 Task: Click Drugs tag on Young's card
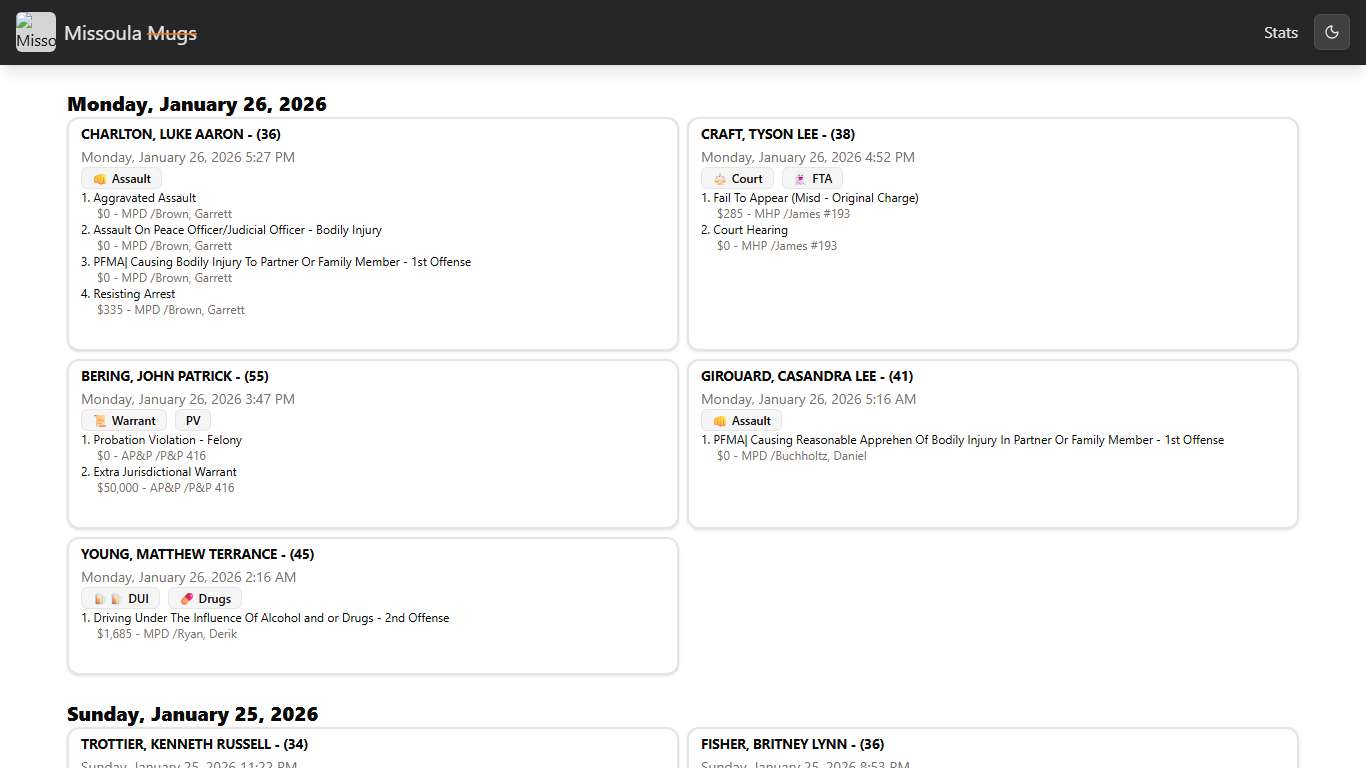tap(205, 599)
